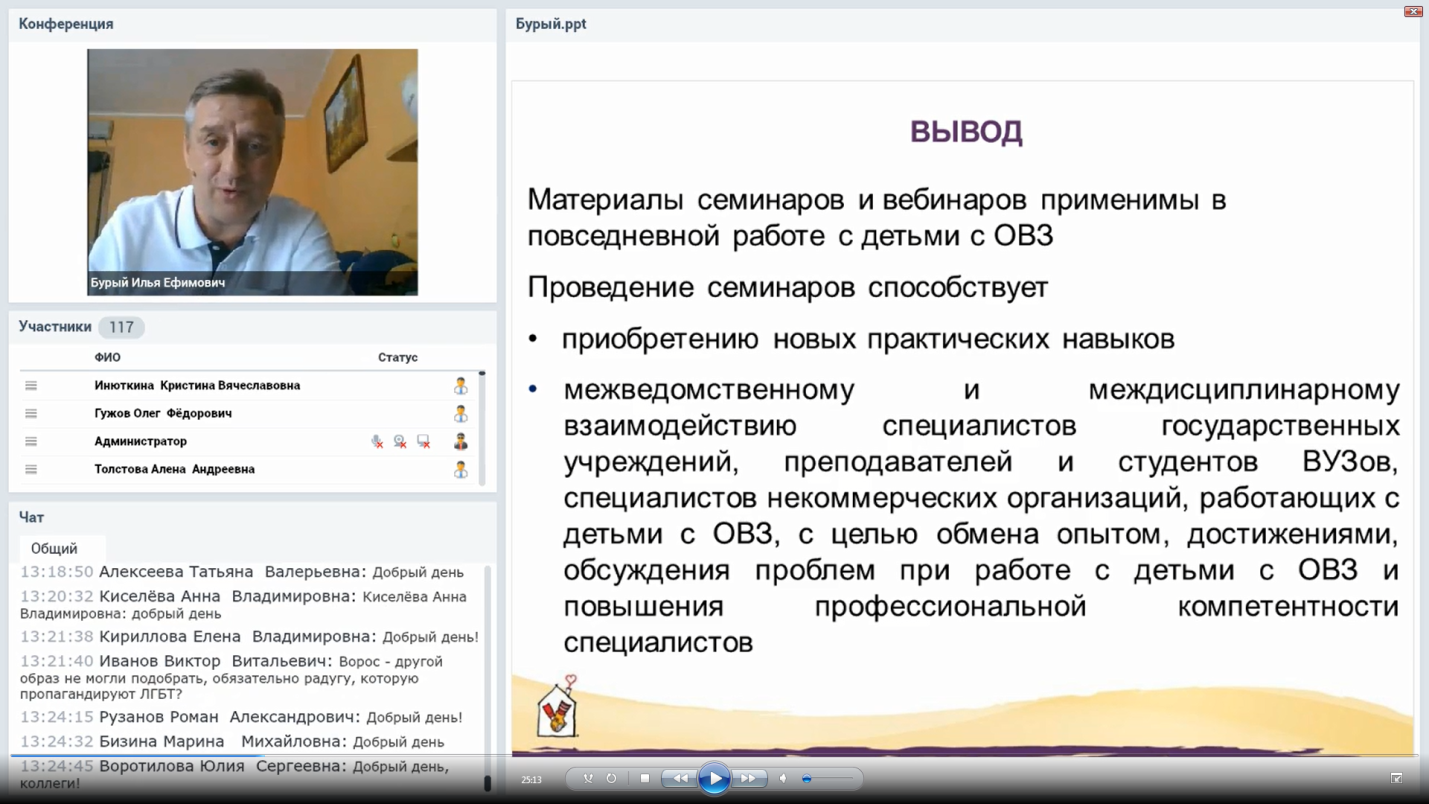Screen dimensions: 1429x804
Task: Click the chat message from Воротилова Юлия Сергеевна
Action: click(x=235, y=774)
